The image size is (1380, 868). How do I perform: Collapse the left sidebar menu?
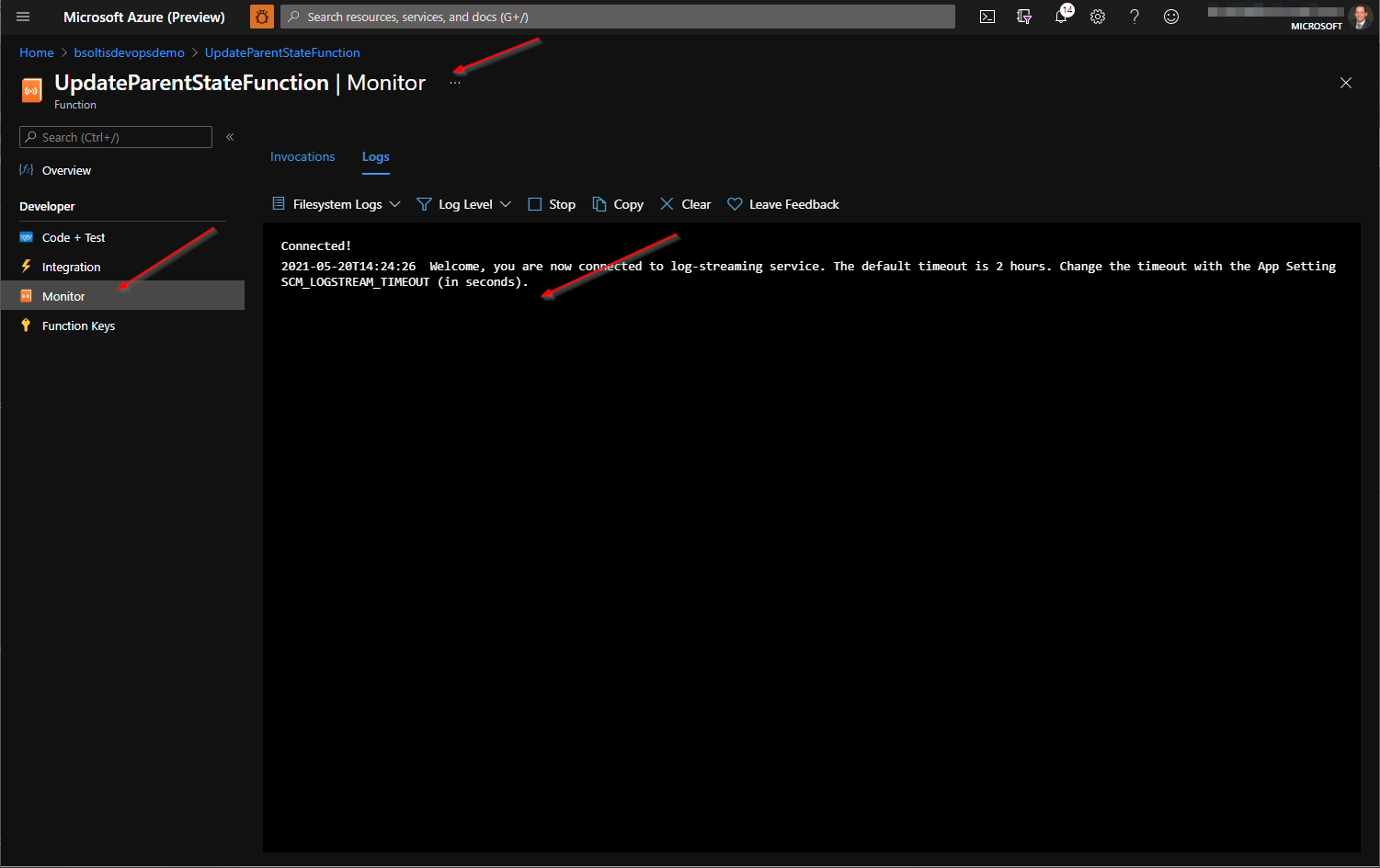coord(230,137)
